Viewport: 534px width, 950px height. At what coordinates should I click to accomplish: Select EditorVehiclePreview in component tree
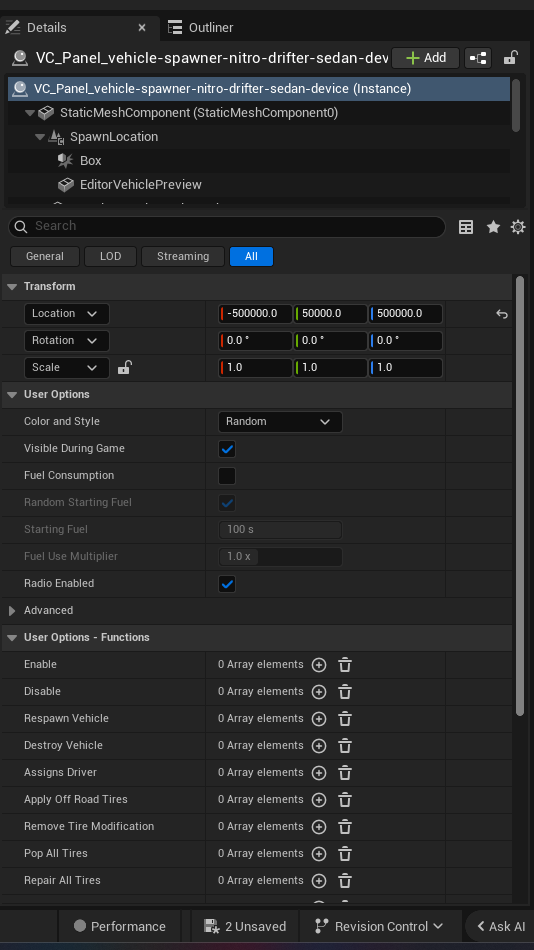coord(141,185)
